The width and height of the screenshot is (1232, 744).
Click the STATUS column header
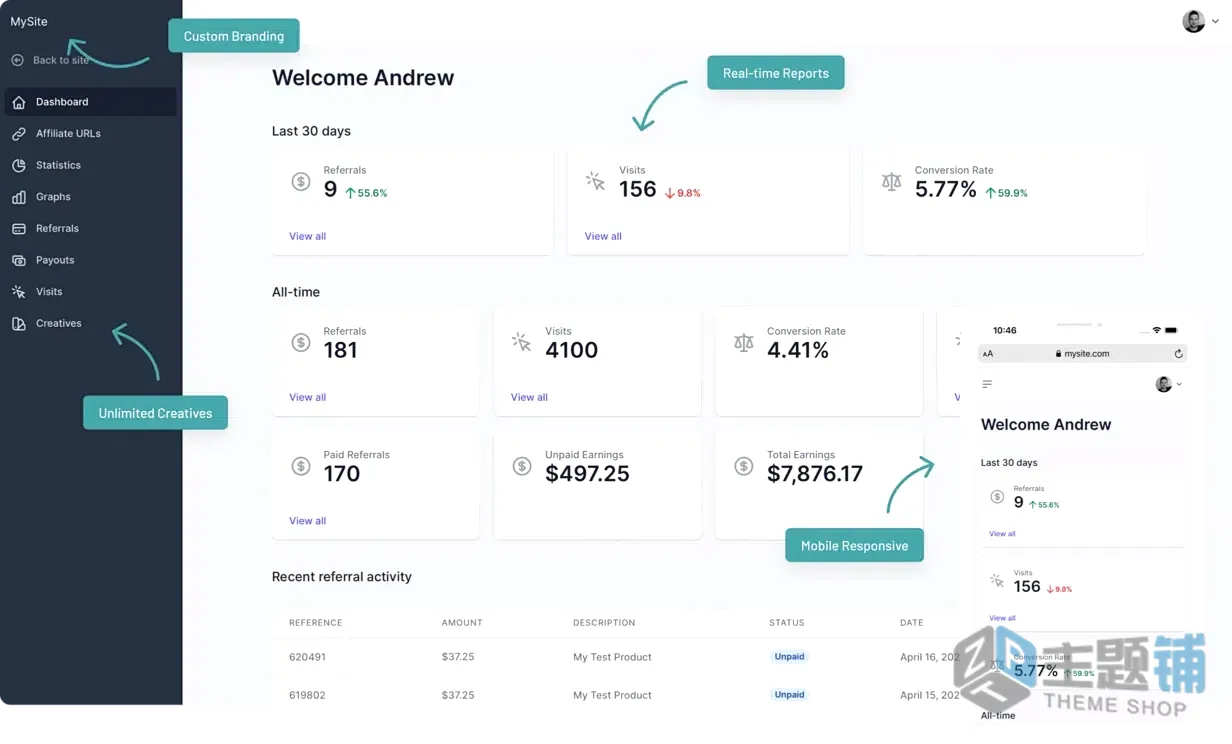click(787, 623)
